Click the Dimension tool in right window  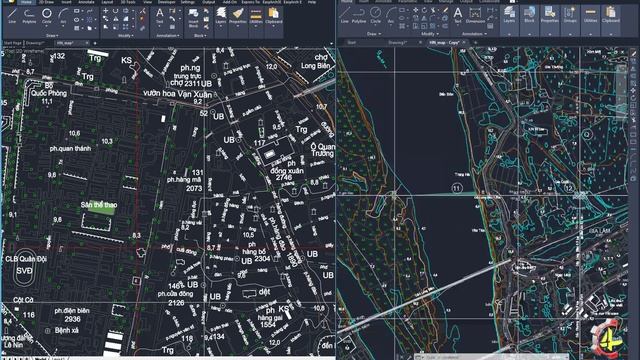475,15
